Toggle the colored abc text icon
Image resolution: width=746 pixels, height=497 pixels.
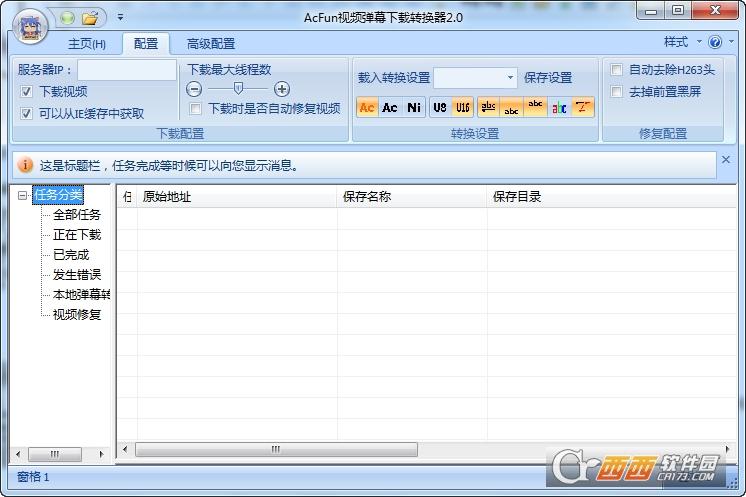point(559,107)
